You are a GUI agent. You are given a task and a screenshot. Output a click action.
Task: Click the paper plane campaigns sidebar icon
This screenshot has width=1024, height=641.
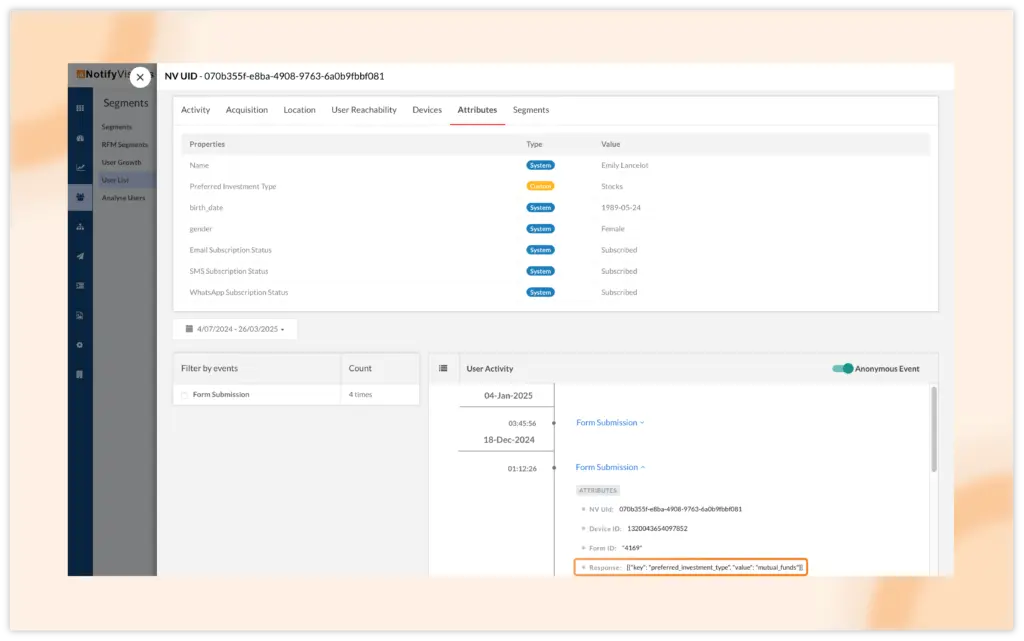pos(80,256)
